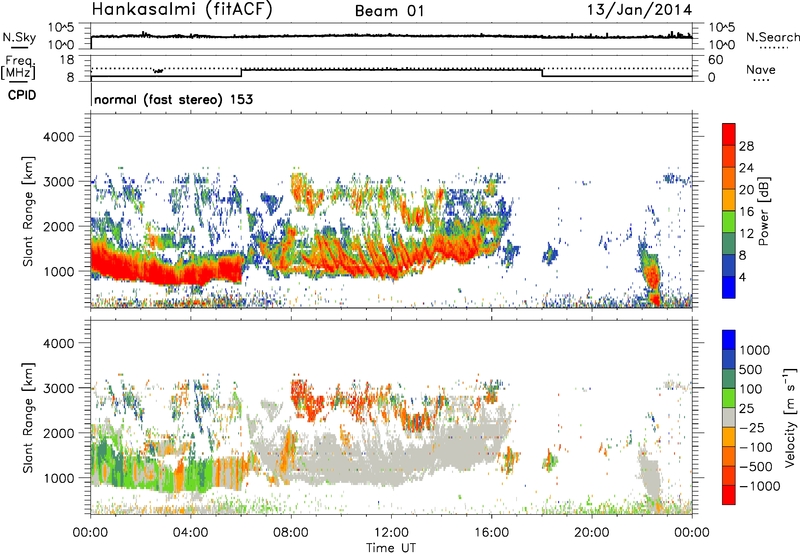Image resolution: width=800 pixels, height=554 pixels.
Task: Pick the light green 12–16 dB colorbar segment
Action: point(729,221)
